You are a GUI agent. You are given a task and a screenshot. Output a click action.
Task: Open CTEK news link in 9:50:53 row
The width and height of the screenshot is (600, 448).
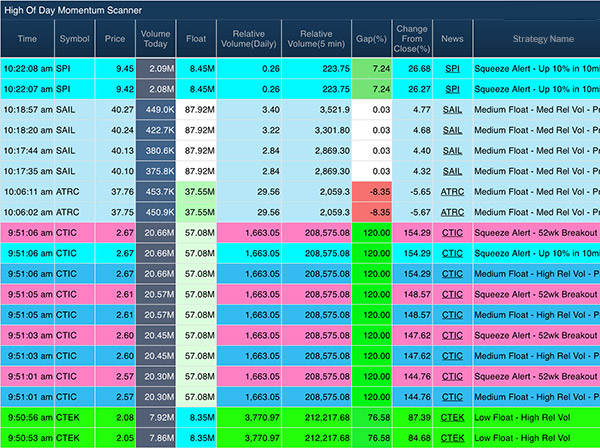[452, 438]
